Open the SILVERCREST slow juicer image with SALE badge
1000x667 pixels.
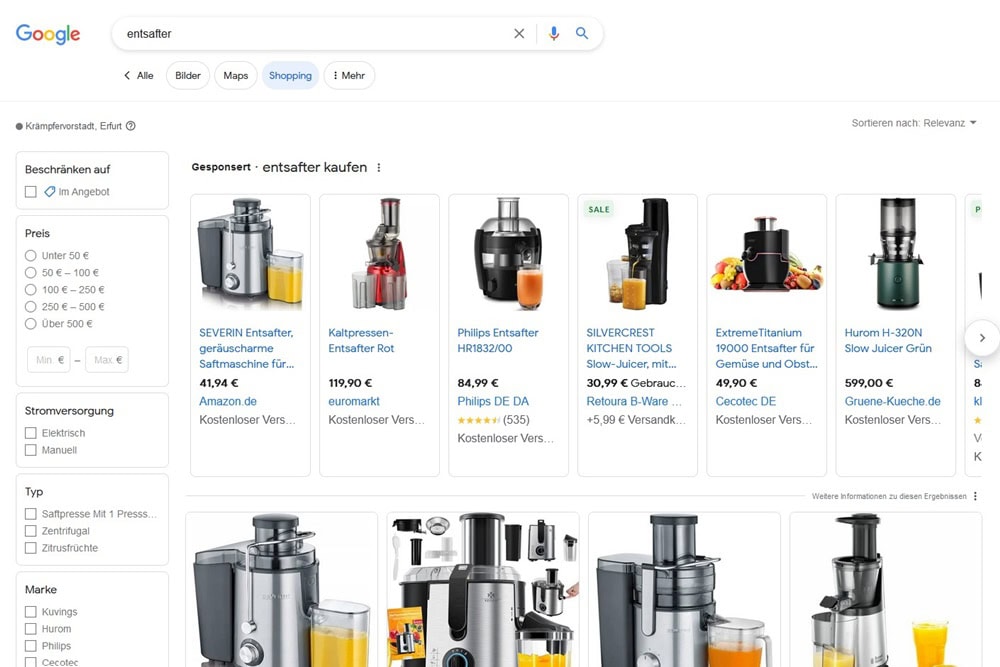[638, 254]
